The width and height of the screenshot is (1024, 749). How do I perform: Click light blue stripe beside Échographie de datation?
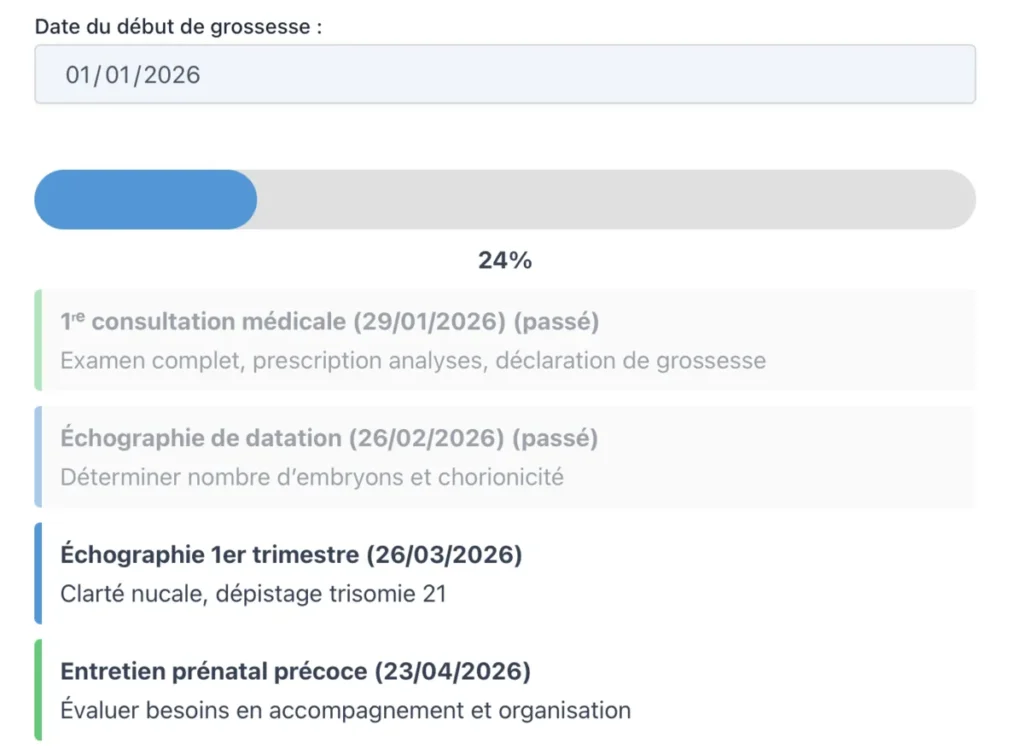pyautogui.click(x=38, y=457)
